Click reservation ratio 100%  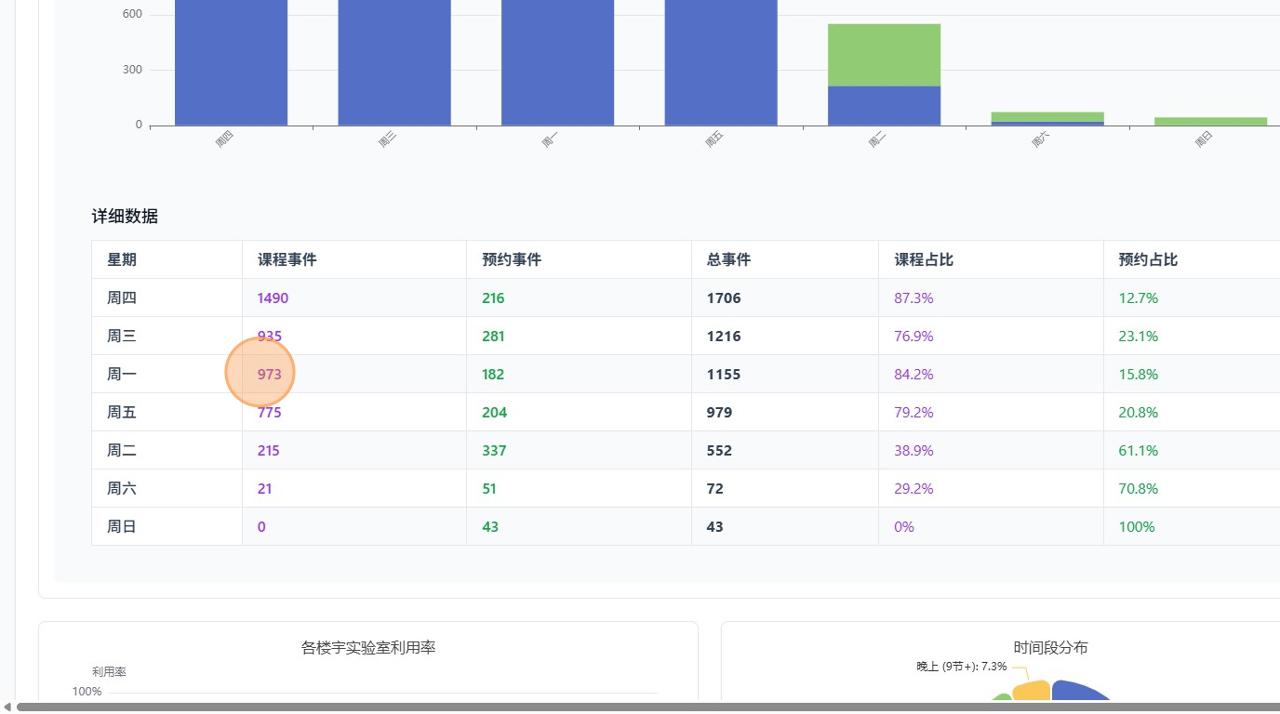point(1136,526)
